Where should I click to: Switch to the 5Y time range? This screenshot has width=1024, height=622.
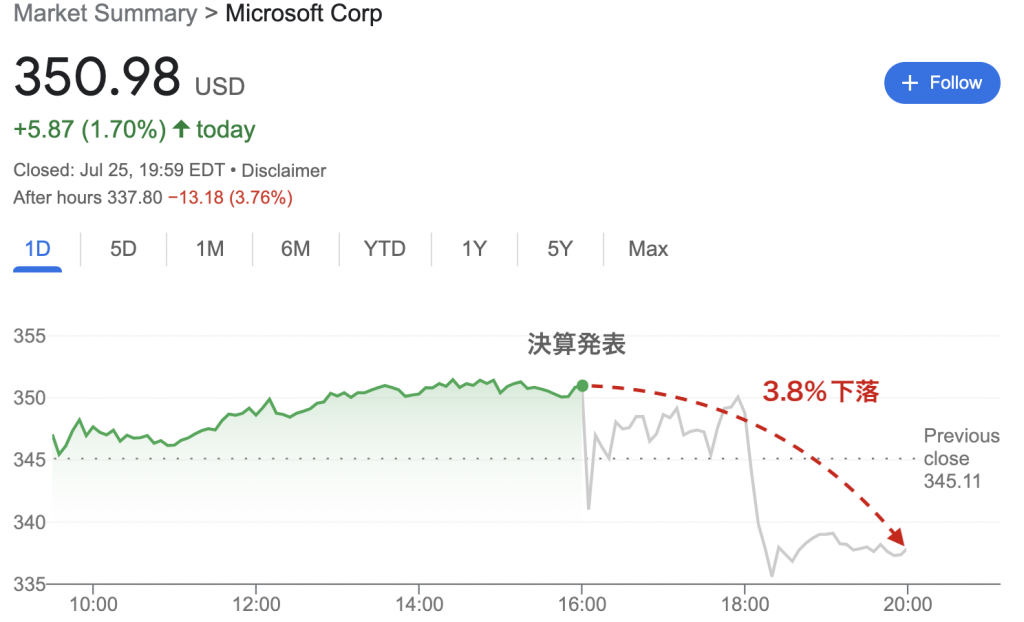pos(560,249)
